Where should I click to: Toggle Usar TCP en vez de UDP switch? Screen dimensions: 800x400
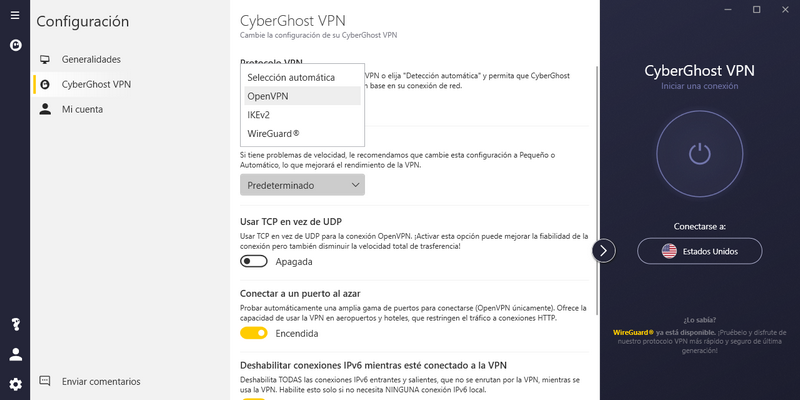pyautogui.click(x=254, y=262)
